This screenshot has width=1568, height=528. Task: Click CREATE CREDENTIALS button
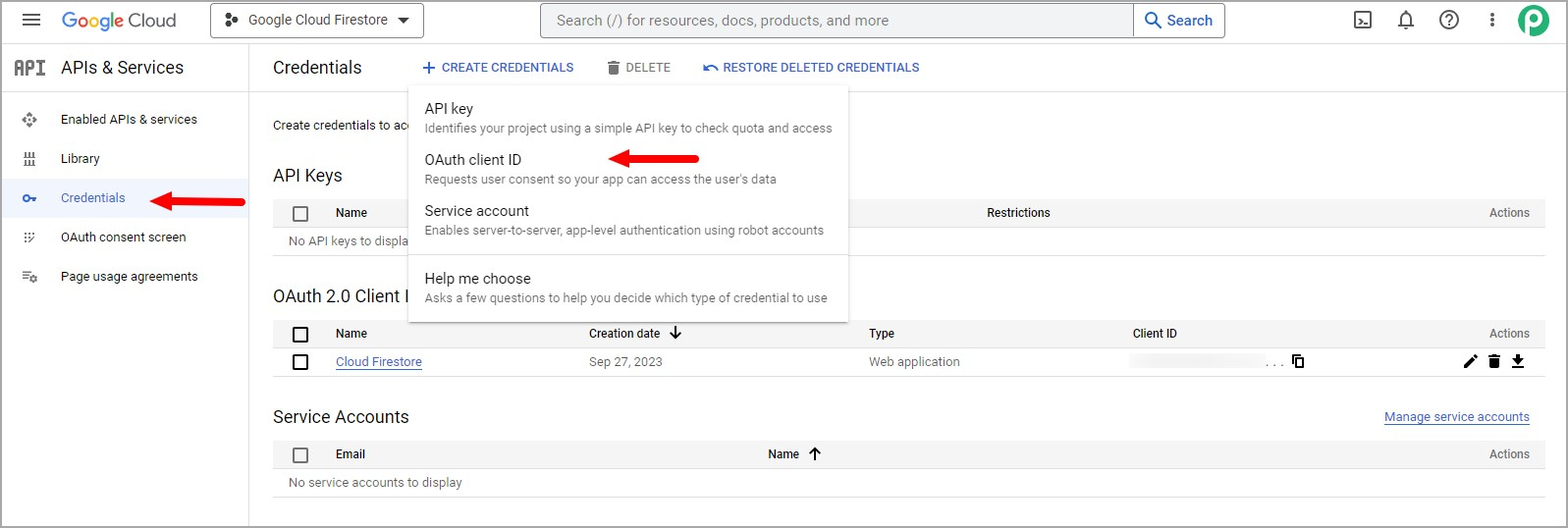pos(498,68)
